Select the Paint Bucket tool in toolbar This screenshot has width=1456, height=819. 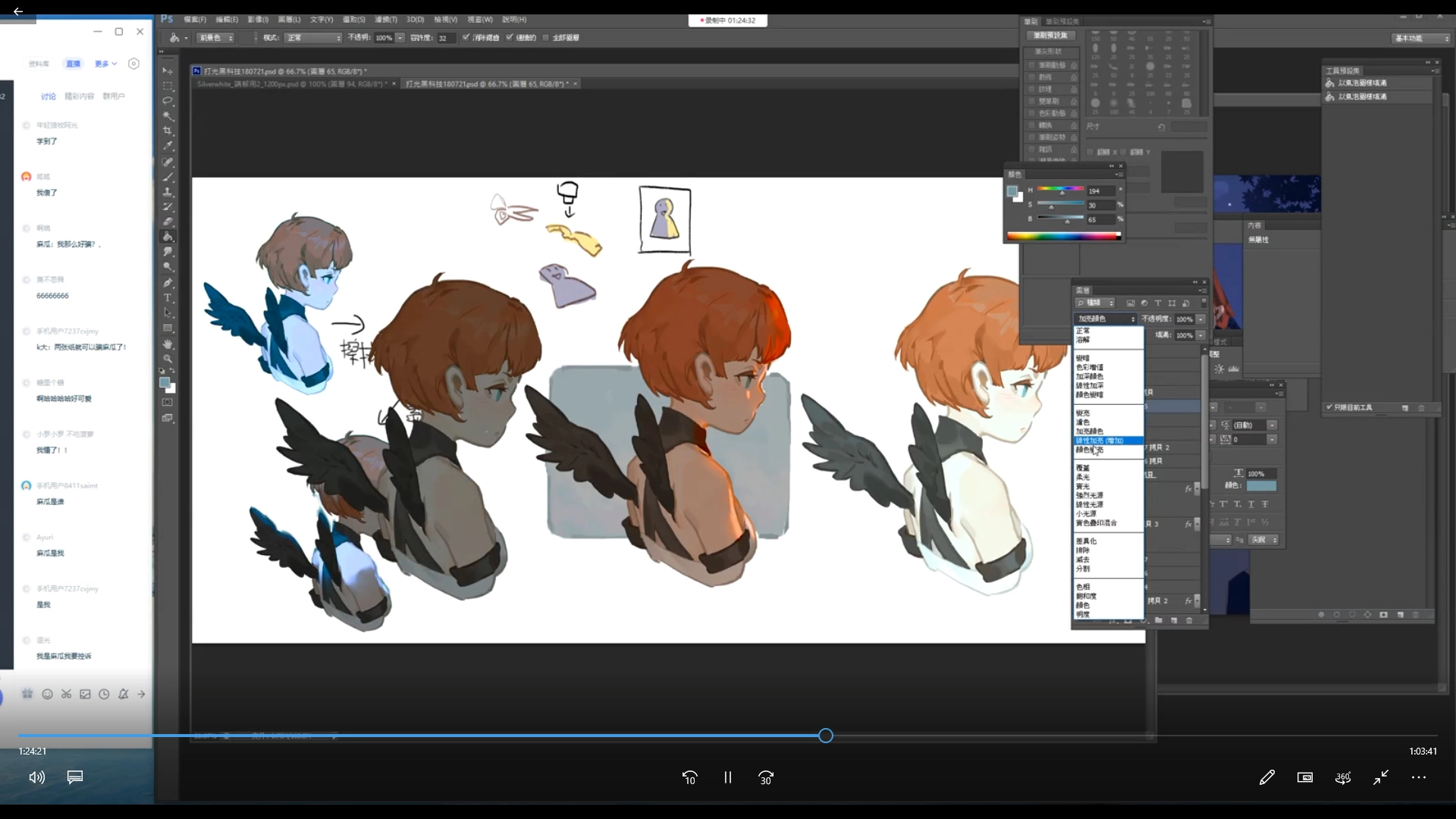pos(168,237)
